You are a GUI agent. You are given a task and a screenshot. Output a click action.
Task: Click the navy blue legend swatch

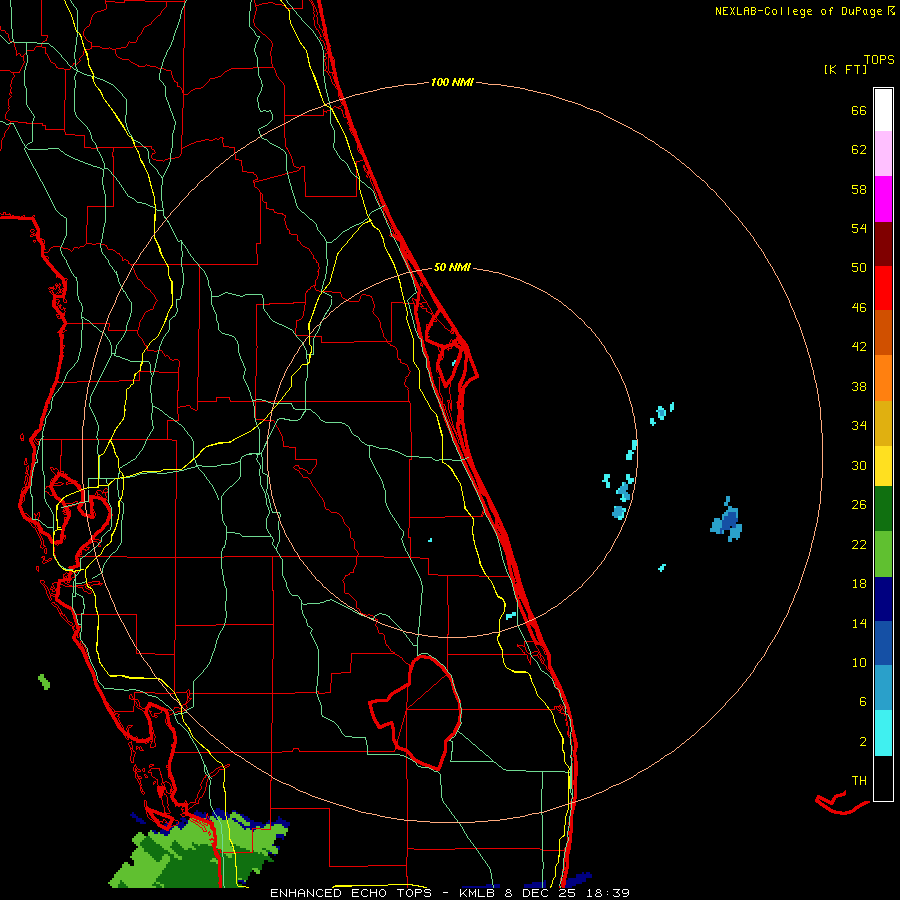coord(883,599)
